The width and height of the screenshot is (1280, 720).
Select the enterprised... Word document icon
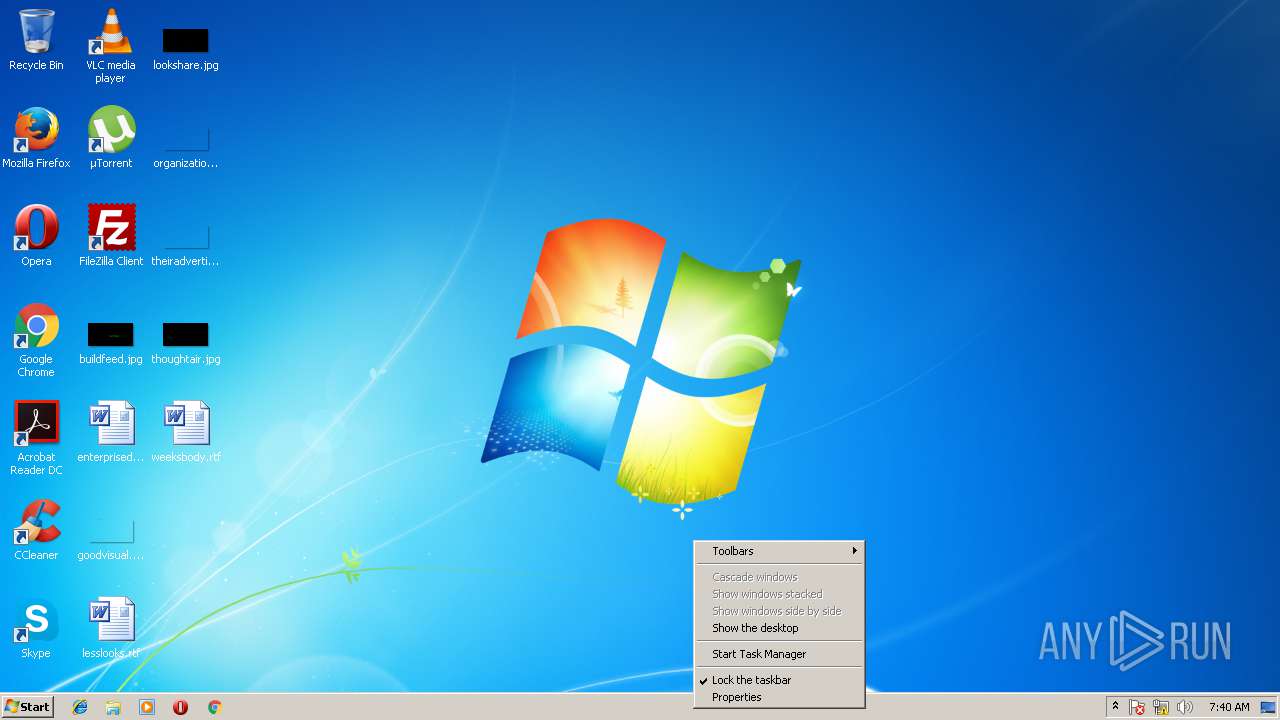[111, 432]
